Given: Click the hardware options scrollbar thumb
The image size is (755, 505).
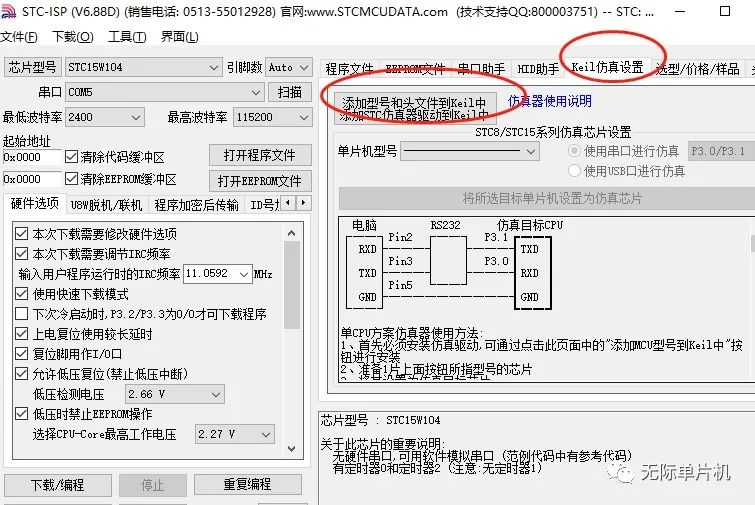Looking at the screenshot, I should click(292, 285).
